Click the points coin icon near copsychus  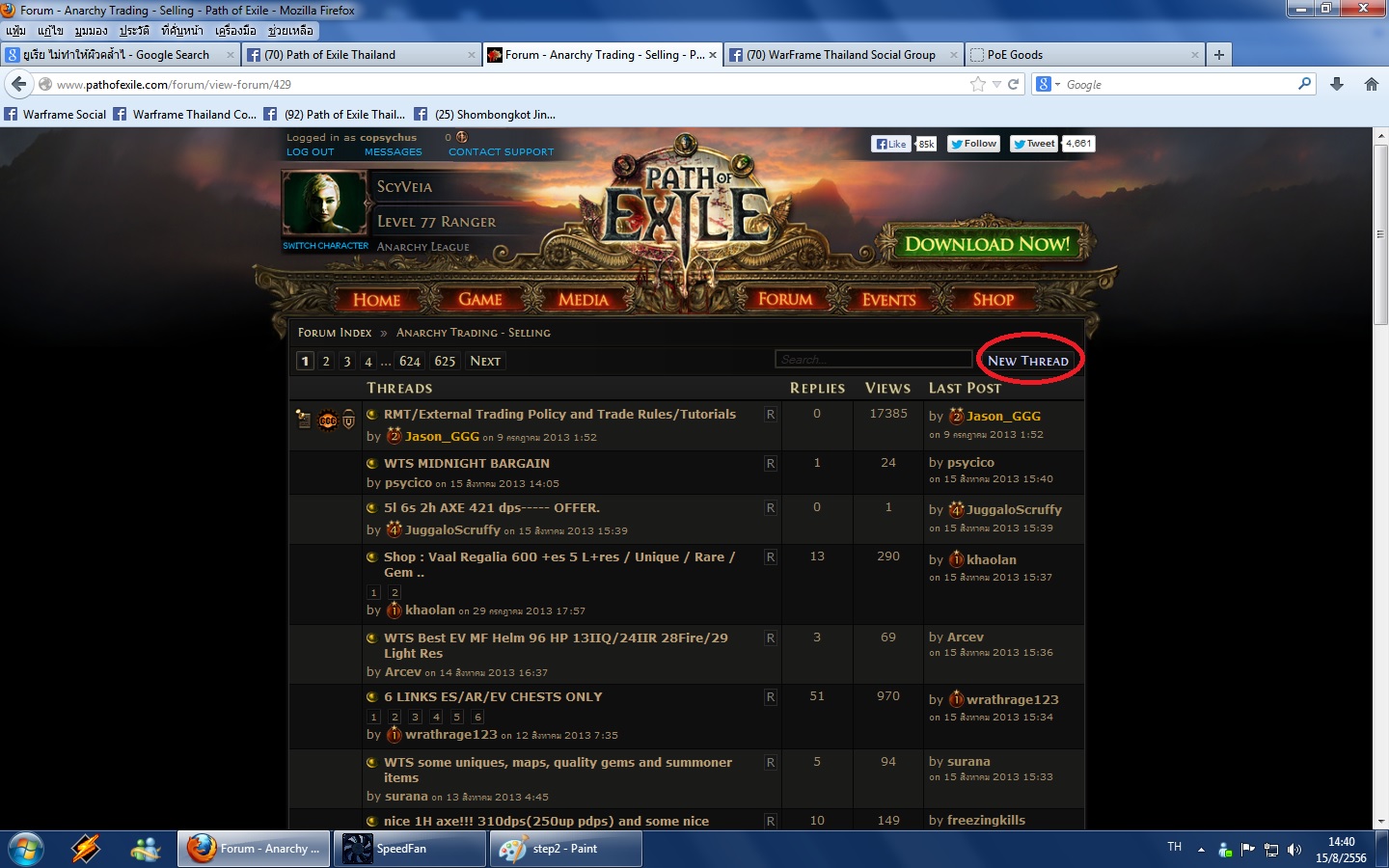click(x=462, y=137)
